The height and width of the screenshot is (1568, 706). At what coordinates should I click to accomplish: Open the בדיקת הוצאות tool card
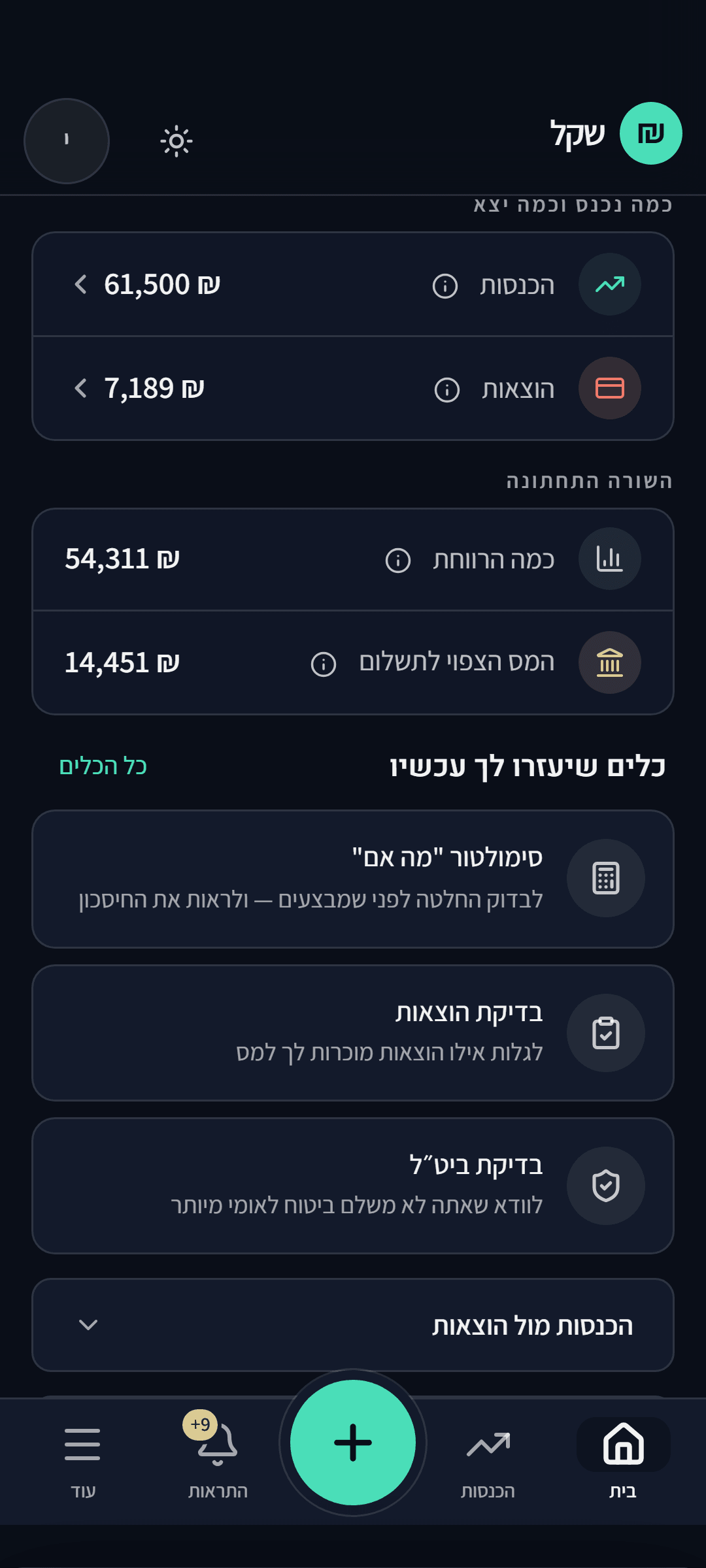coord(353,1033)
